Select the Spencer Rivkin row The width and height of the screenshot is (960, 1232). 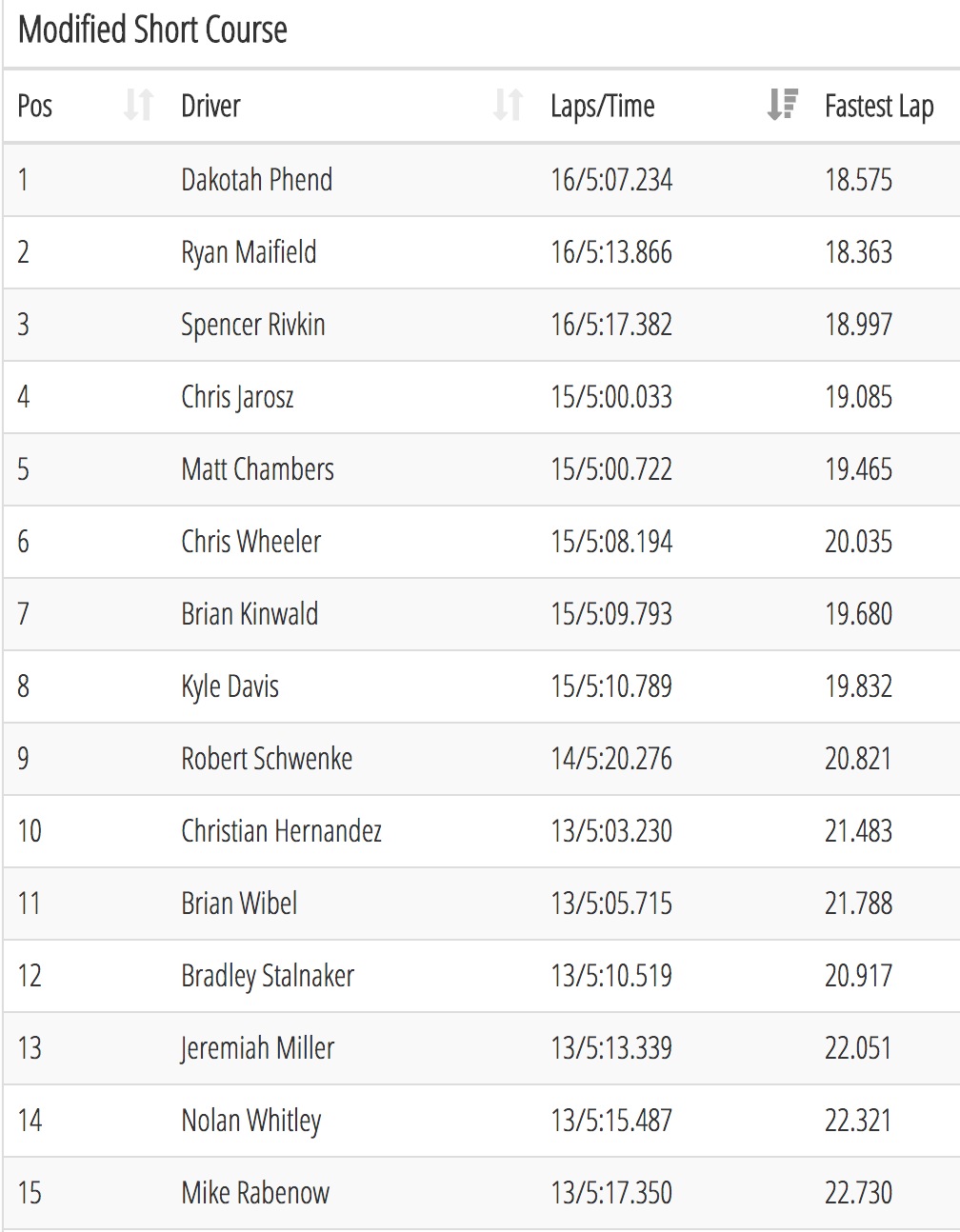(482, 325)
